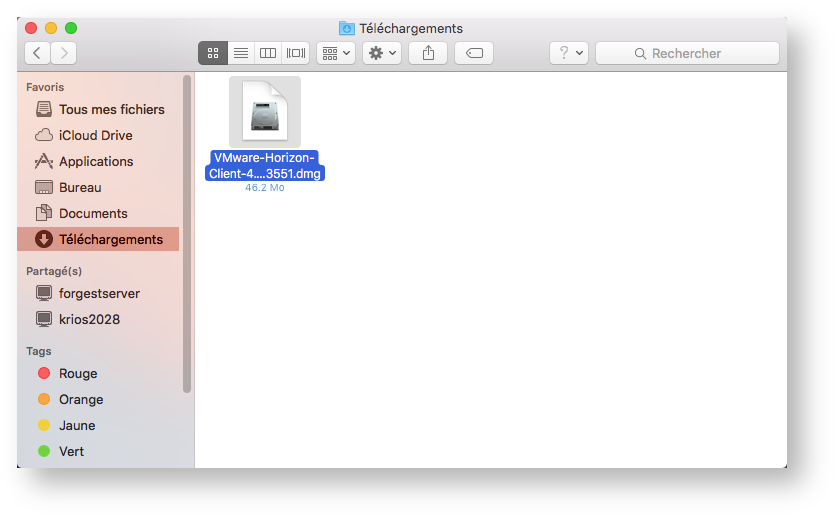Select the Jaune tag
The height and width of the screenshot is (516, 835).
coord(100,425)
